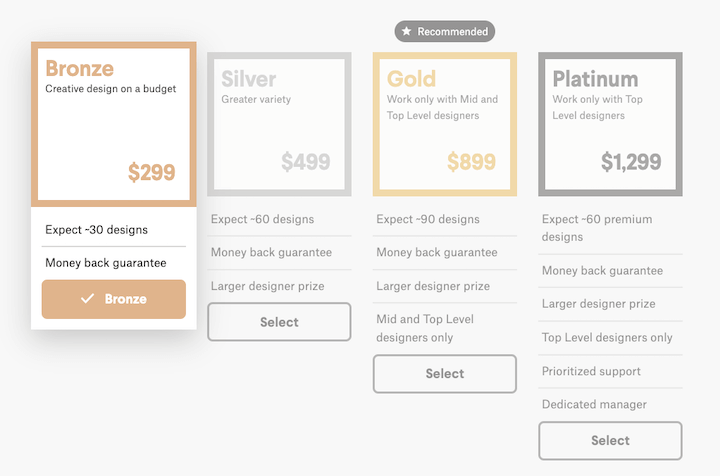Pick the Gold pricing card
This screenshot has height=476, width=720.
445,124
